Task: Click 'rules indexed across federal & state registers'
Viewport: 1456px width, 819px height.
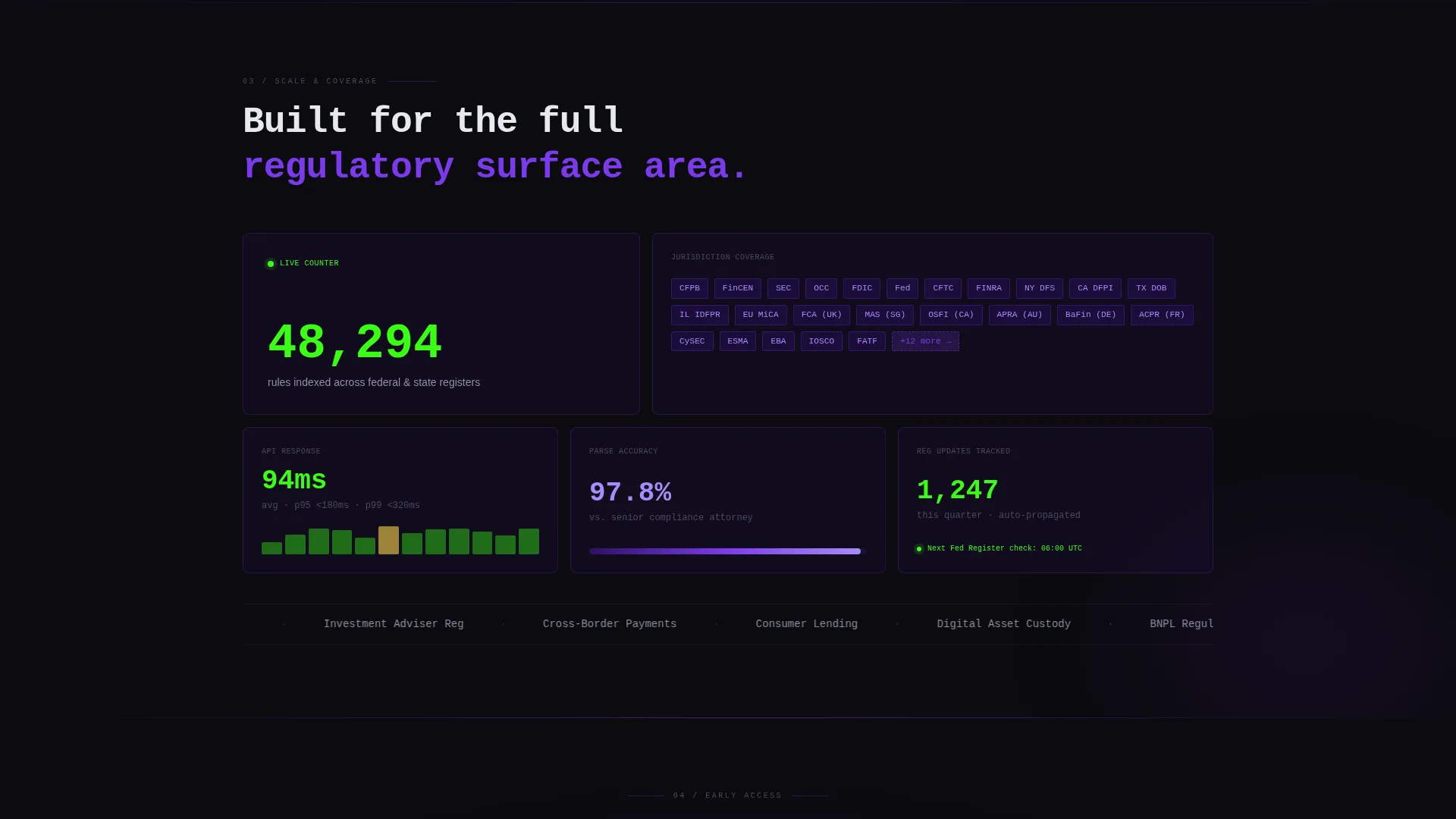Action: click(x=374, y=382)
